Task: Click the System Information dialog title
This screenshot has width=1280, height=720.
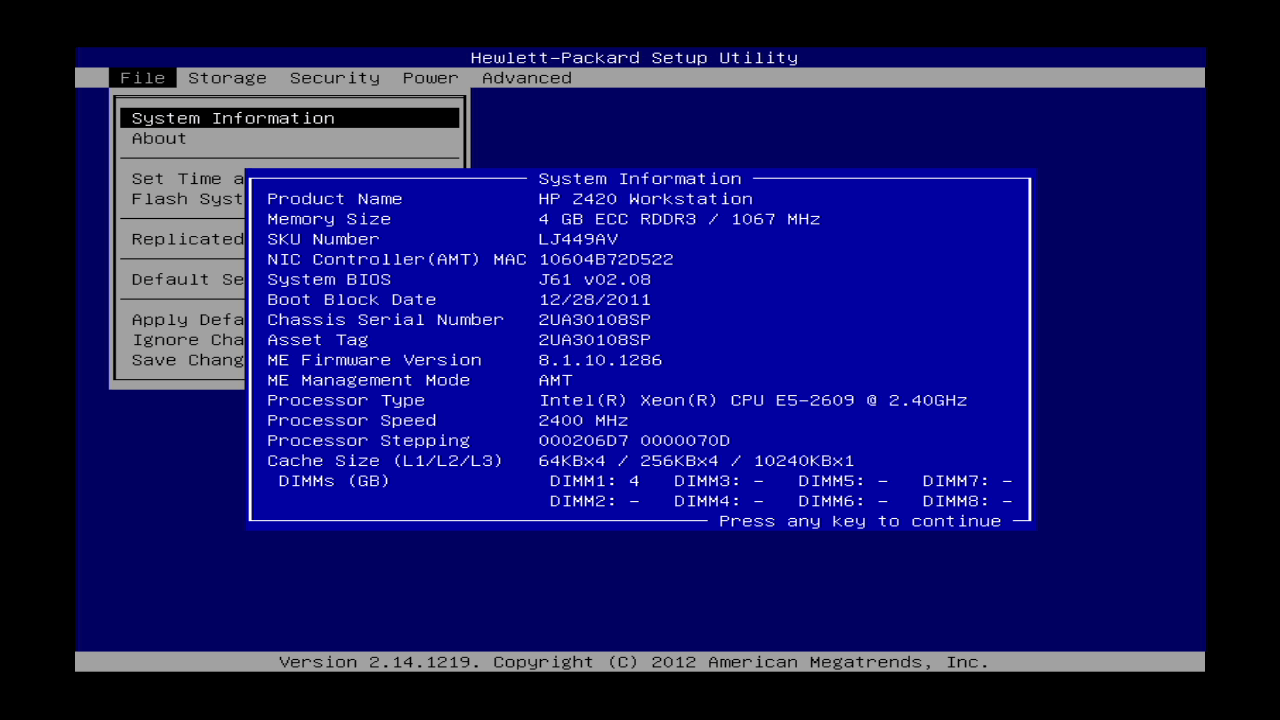Action: pos(640,179)
